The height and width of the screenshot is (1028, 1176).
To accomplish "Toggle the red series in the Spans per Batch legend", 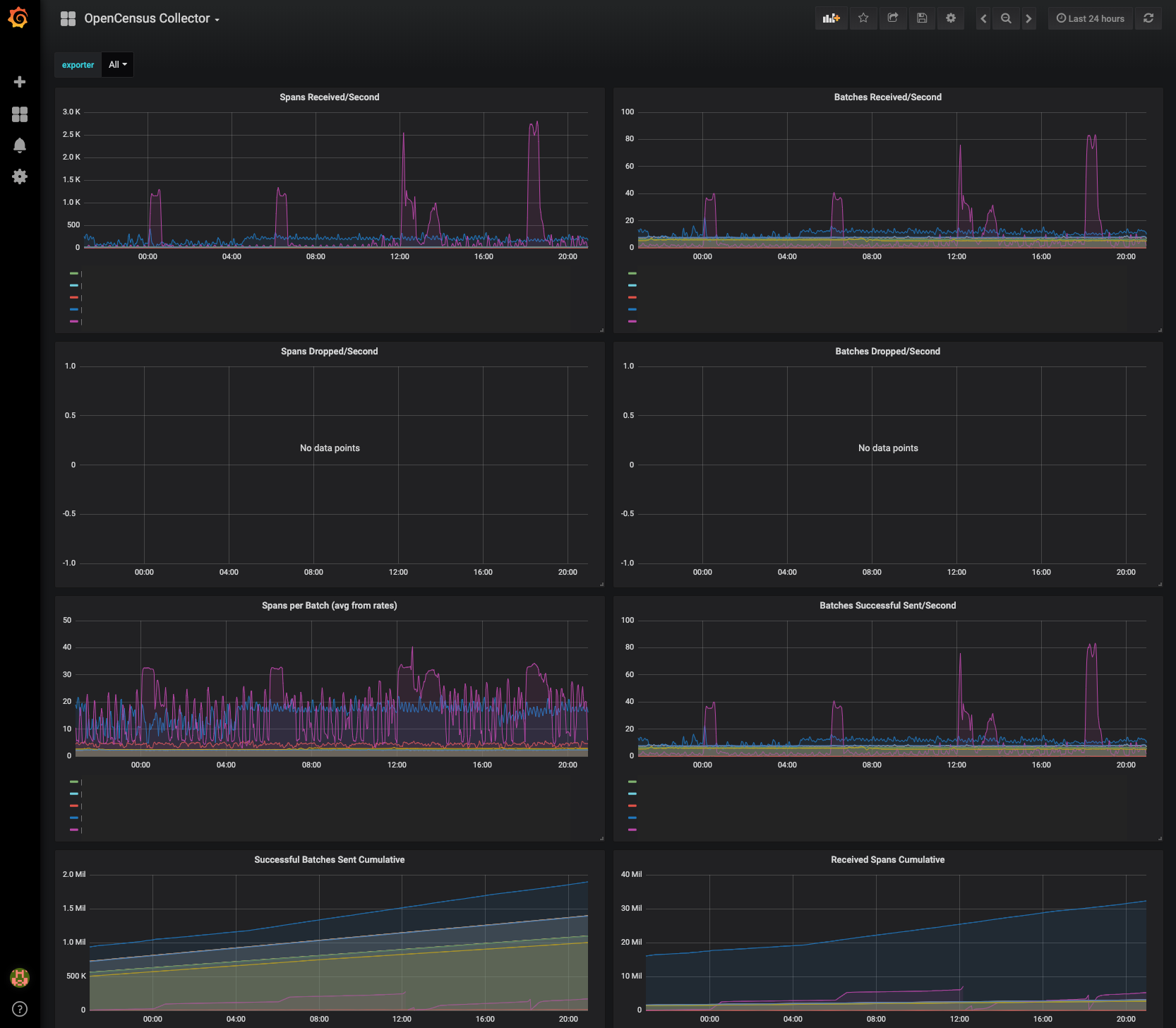I will (74, 806).
